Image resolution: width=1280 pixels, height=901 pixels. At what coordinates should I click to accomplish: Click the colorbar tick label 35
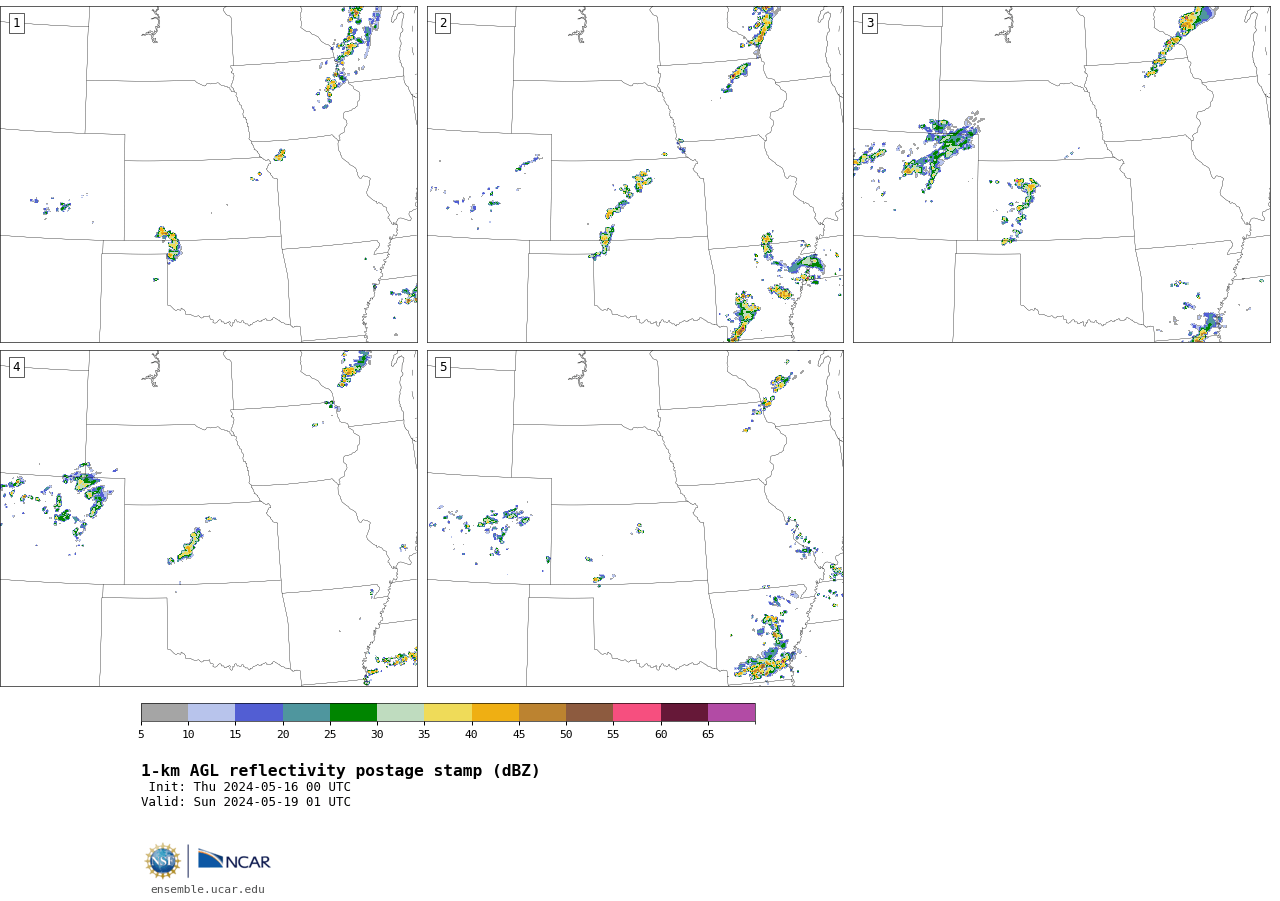(x=424, y=735)
